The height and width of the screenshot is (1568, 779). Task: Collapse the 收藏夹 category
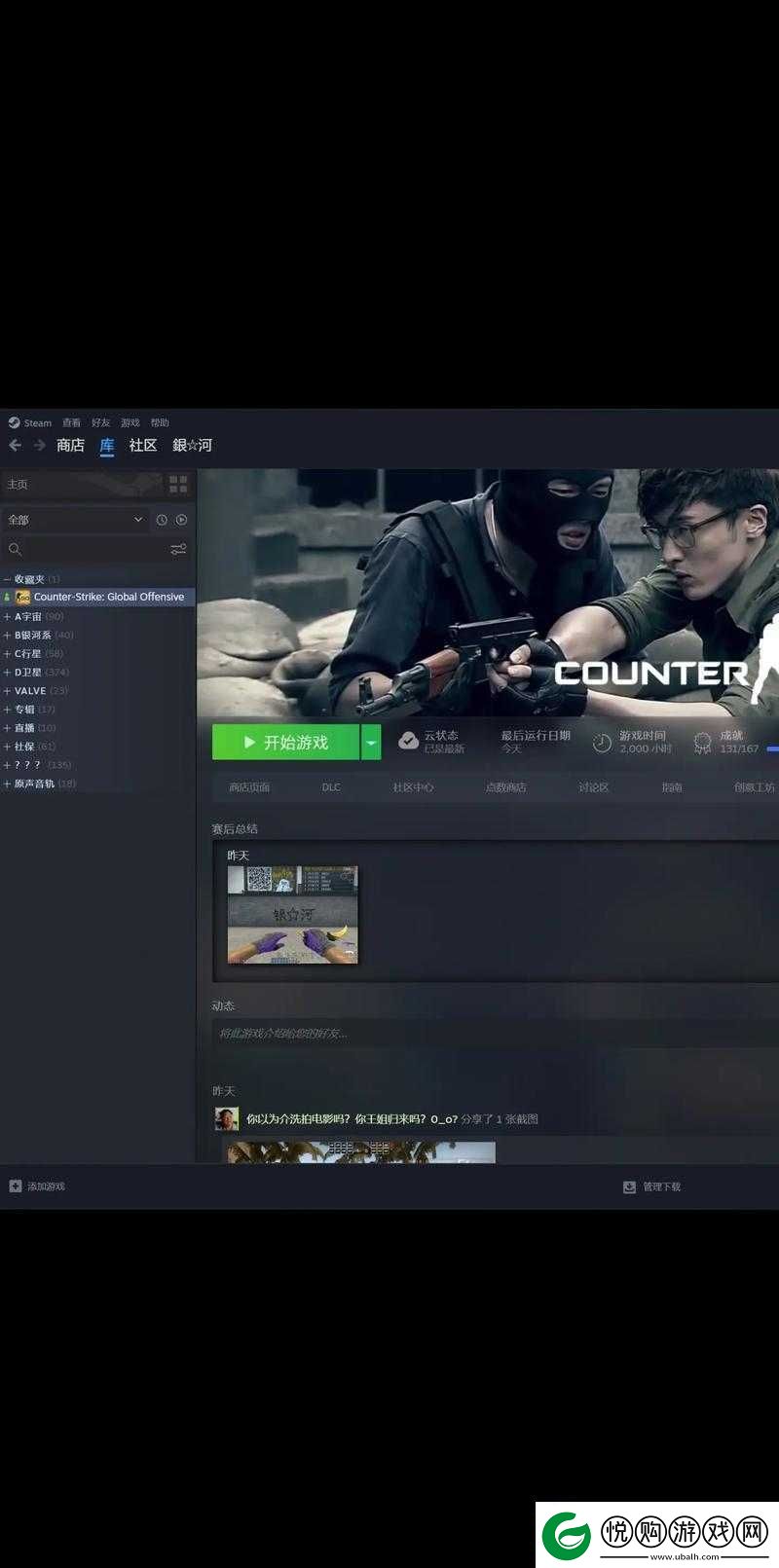coord(7,579)
